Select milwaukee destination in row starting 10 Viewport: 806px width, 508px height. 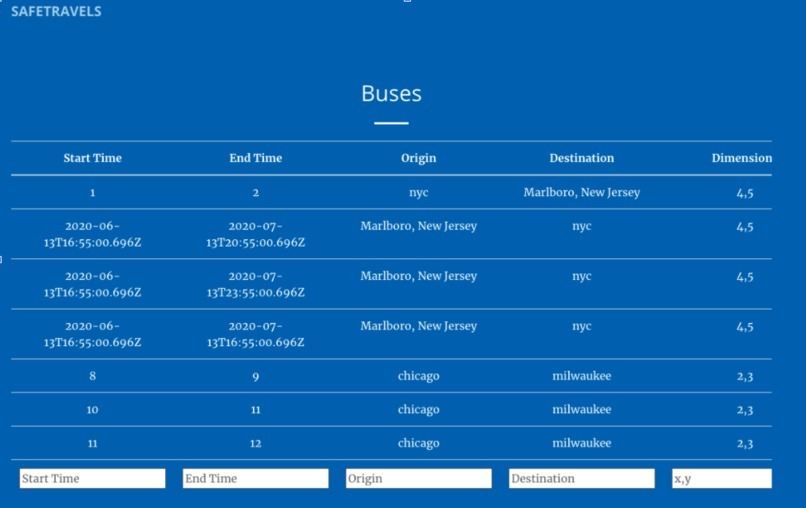pyautogui.click(x=582, y=409)
